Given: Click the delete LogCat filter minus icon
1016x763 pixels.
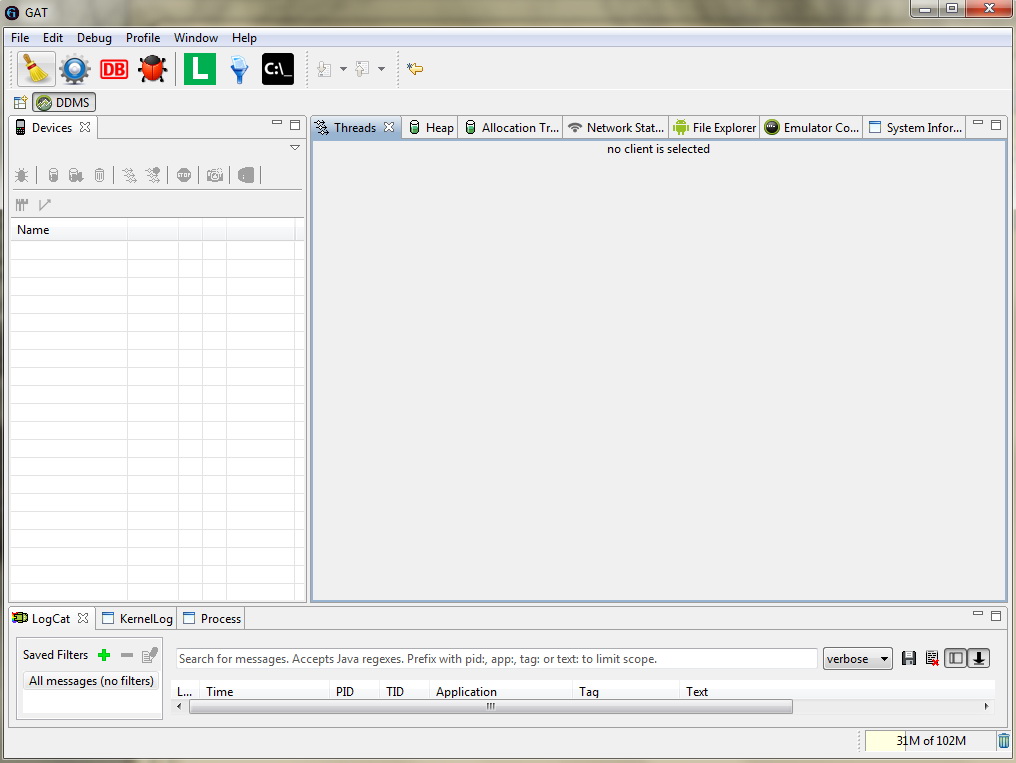Looking at the screenshot, I should [127, 655].
